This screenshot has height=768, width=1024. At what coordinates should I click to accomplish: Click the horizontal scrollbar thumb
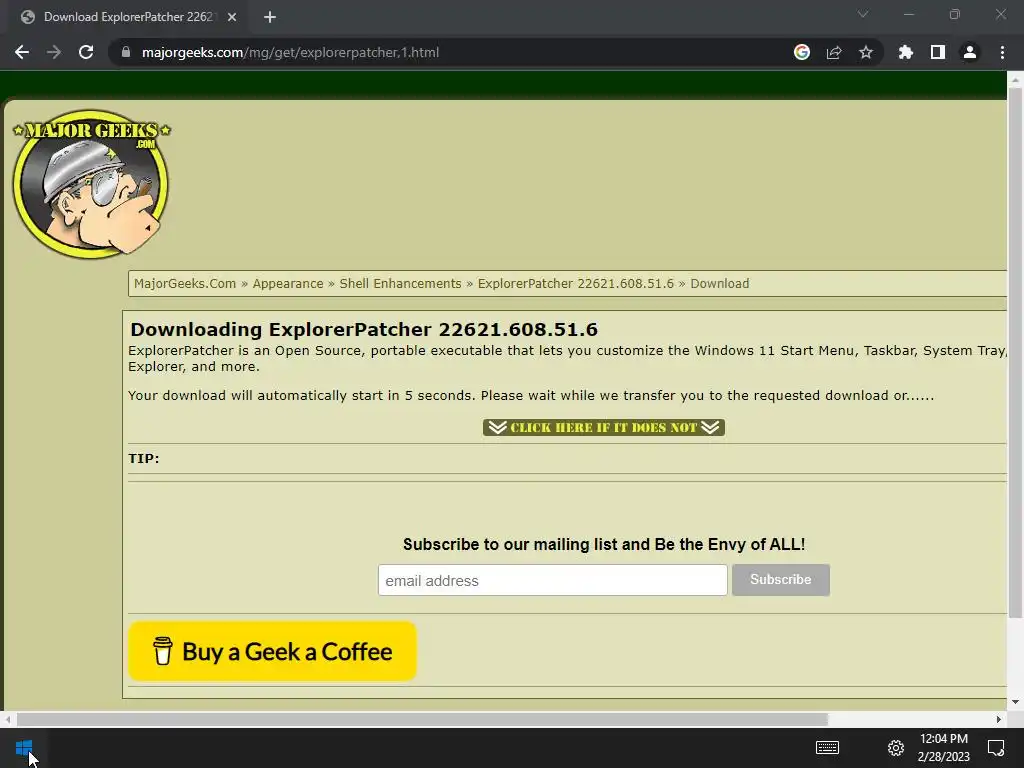(423, 719)
